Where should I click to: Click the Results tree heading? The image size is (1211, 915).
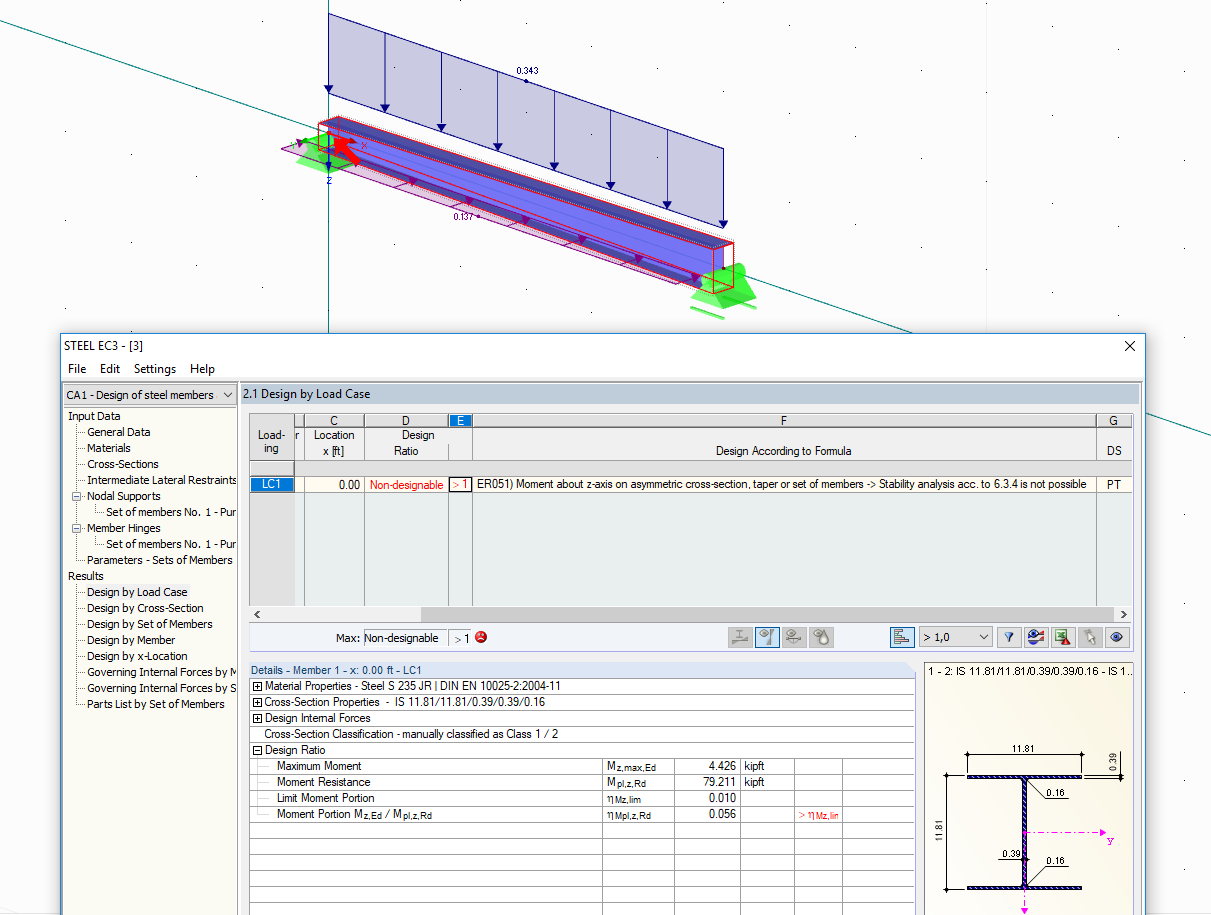tap(86, 576)
